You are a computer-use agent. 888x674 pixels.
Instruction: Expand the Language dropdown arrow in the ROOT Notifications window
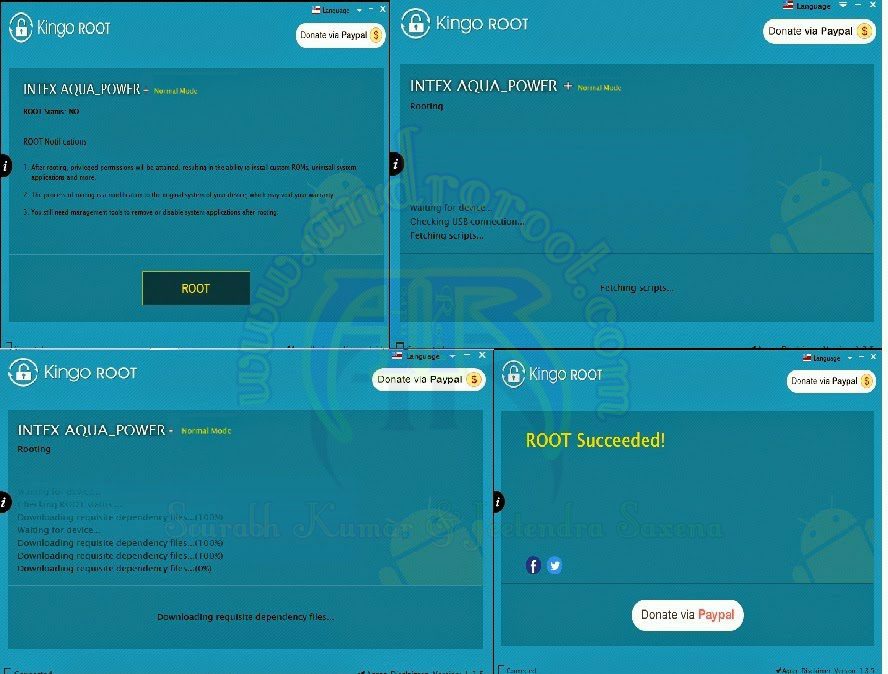tap(359, 10)
